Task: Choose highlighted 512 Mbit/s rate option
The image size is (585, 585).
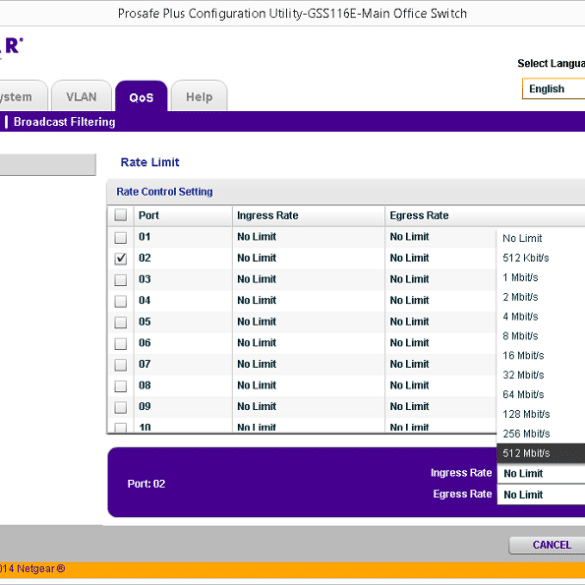Action: click(541, 453)
